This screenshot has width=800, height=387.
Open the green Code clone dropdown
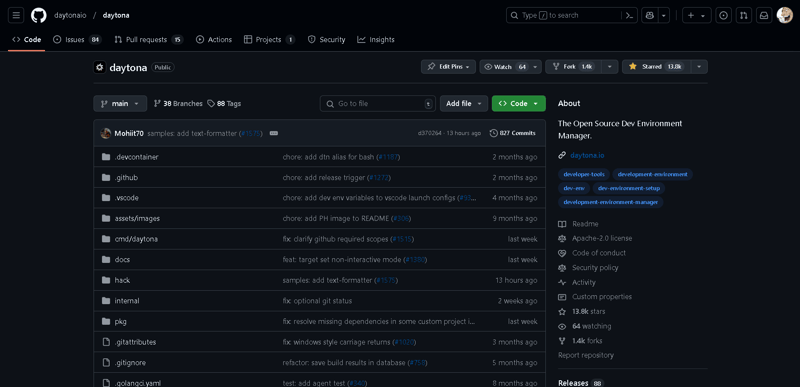tap(518, 104)
